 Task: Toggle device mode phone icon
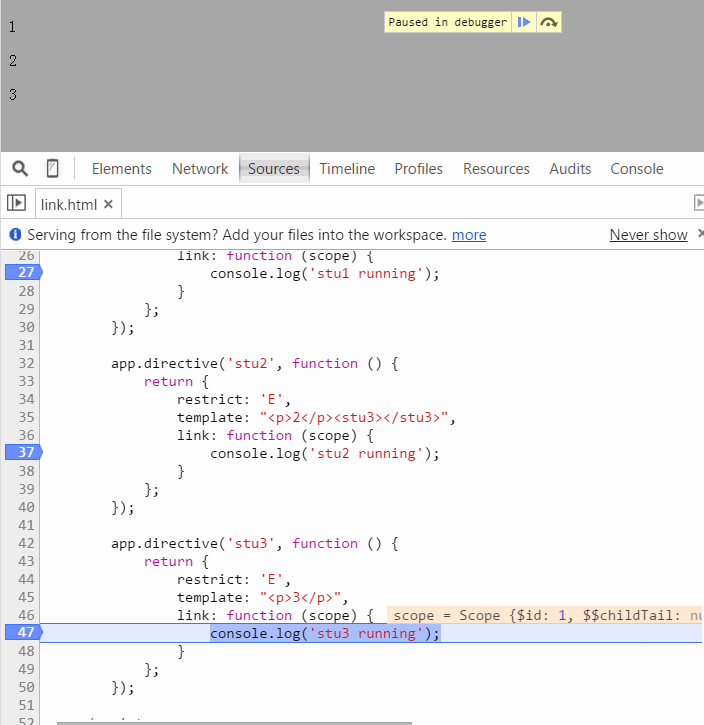pyautogui.click(x=53, y=169)
